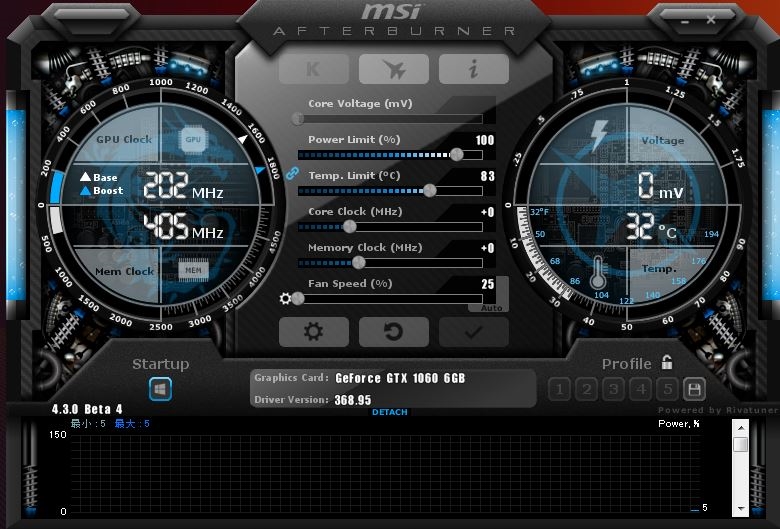780x529 pixels.
Task: Open settings with the gear button
Action: (x=314, y=331)
